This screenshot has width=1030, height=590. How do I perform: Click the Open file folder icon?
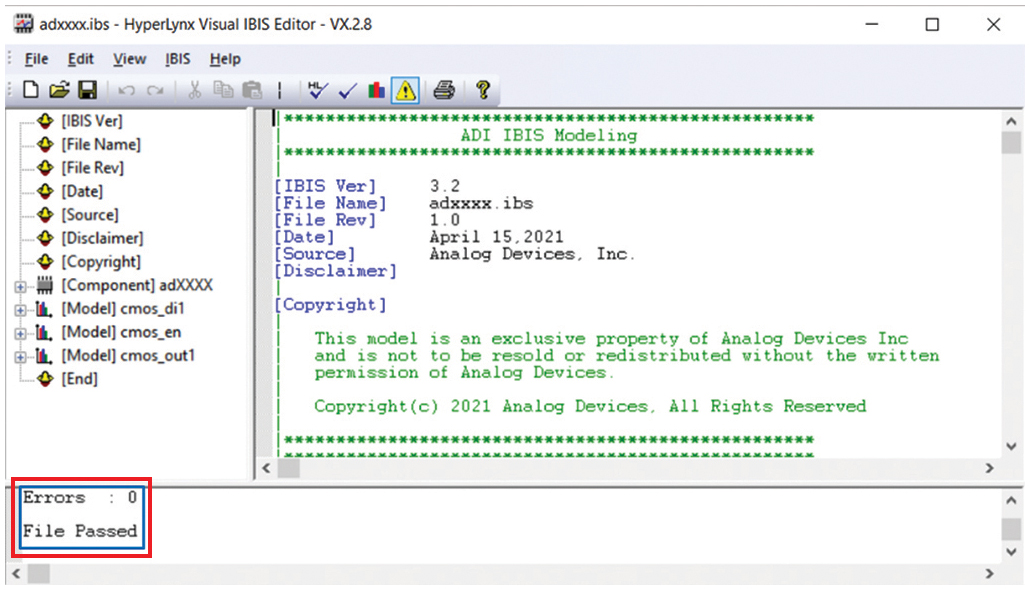(x=59, y=91)
